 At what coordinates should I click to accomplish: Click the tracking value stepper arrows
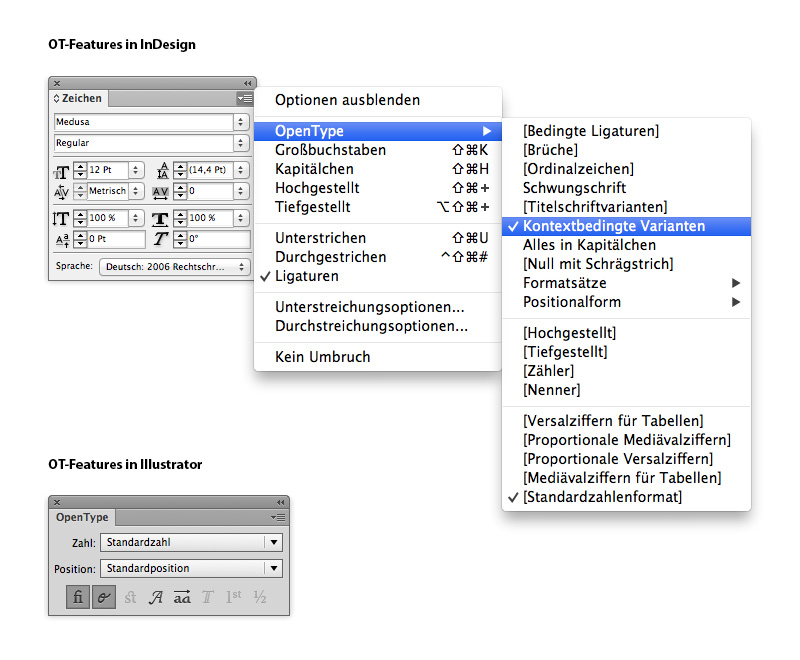pyautogui.click(x=180, y=191)
